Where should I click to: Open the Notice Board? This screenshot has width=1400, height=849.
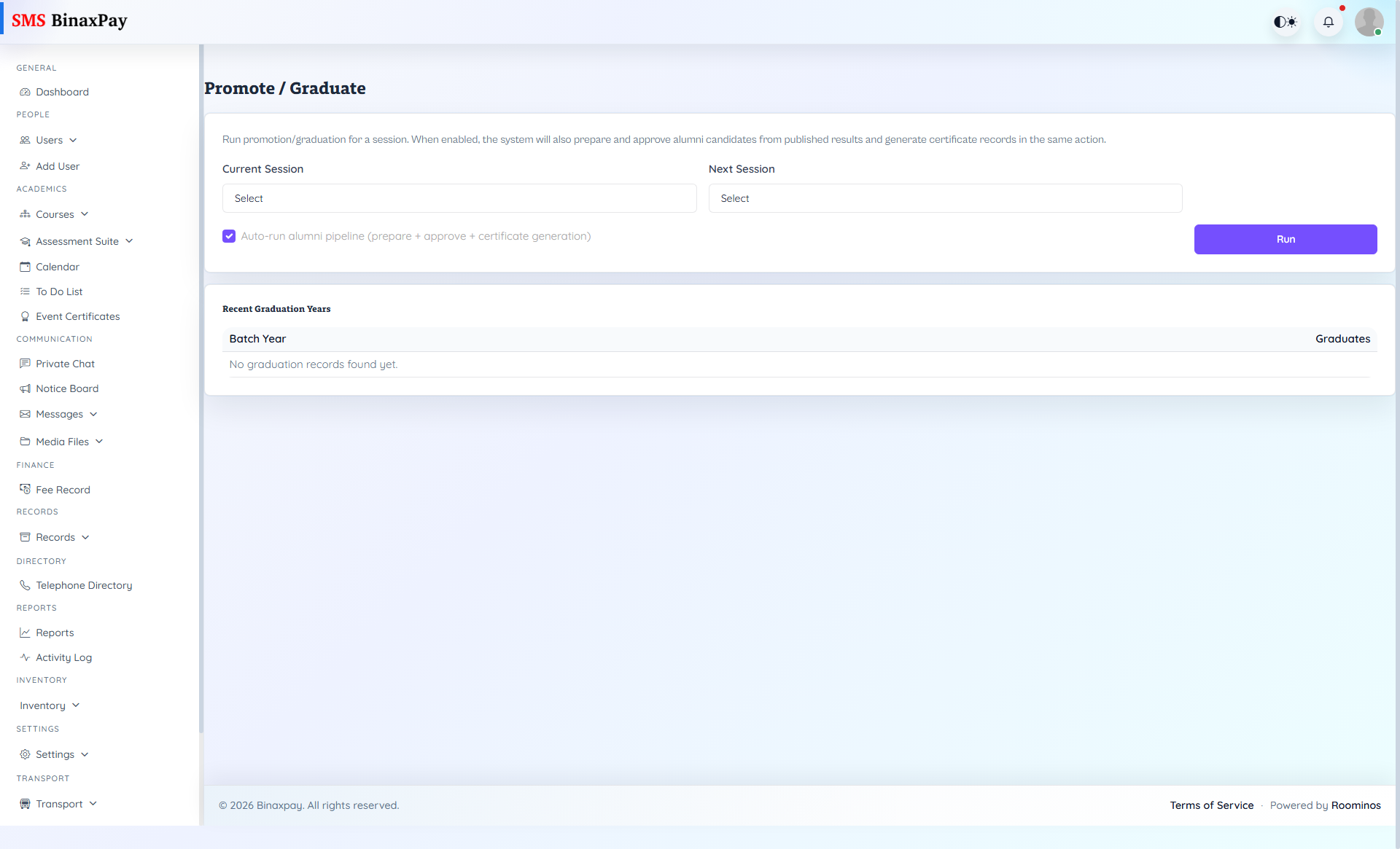coord(67,388)
